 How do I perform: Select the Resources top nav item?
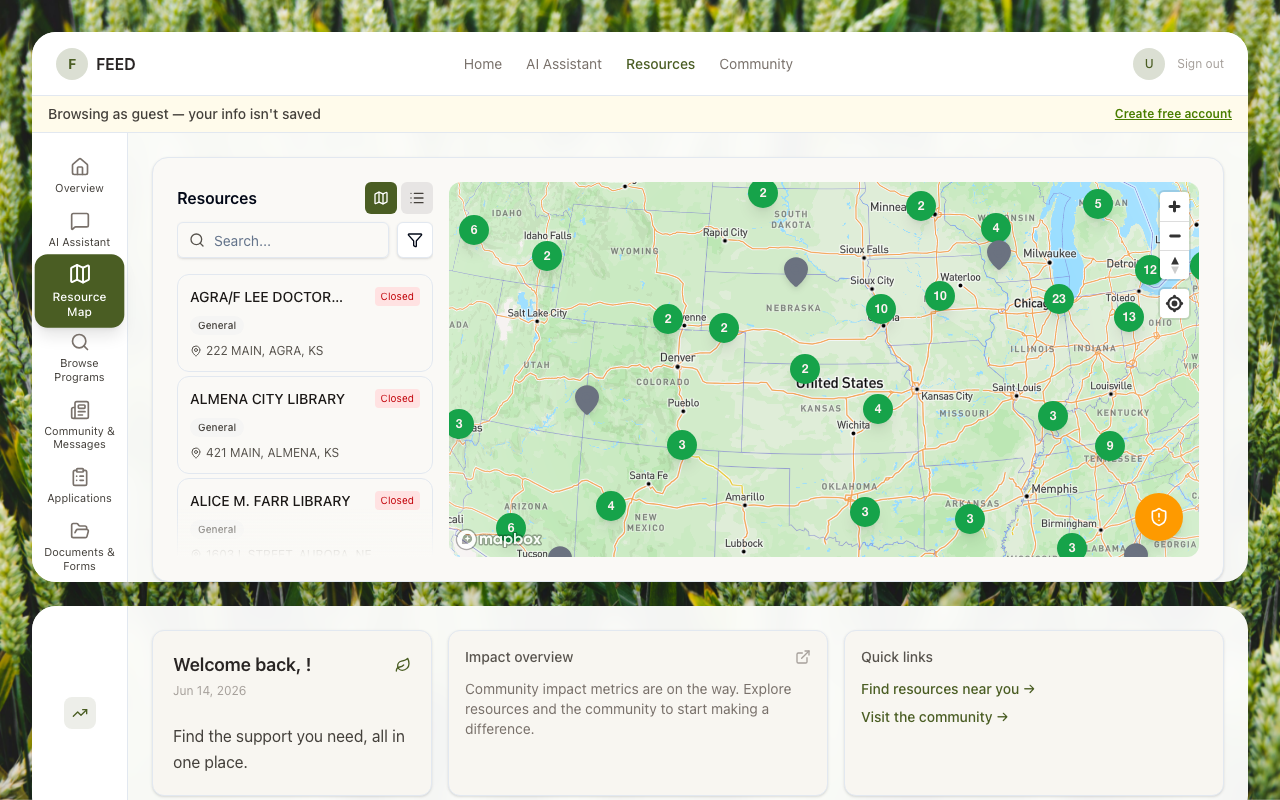click(660, 64)
